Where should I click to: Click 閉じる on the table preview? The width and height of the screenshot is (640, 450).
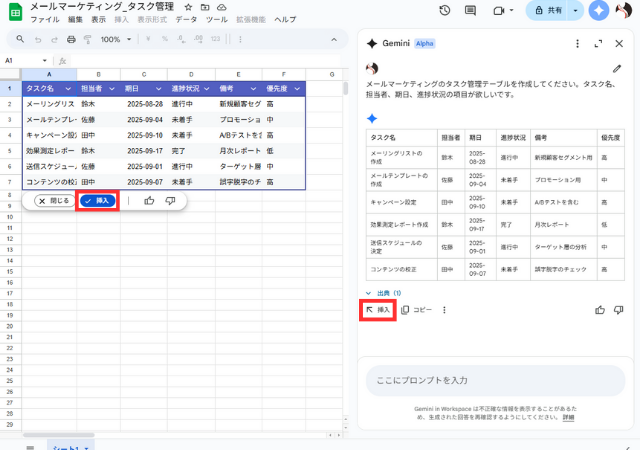[54, 200]
